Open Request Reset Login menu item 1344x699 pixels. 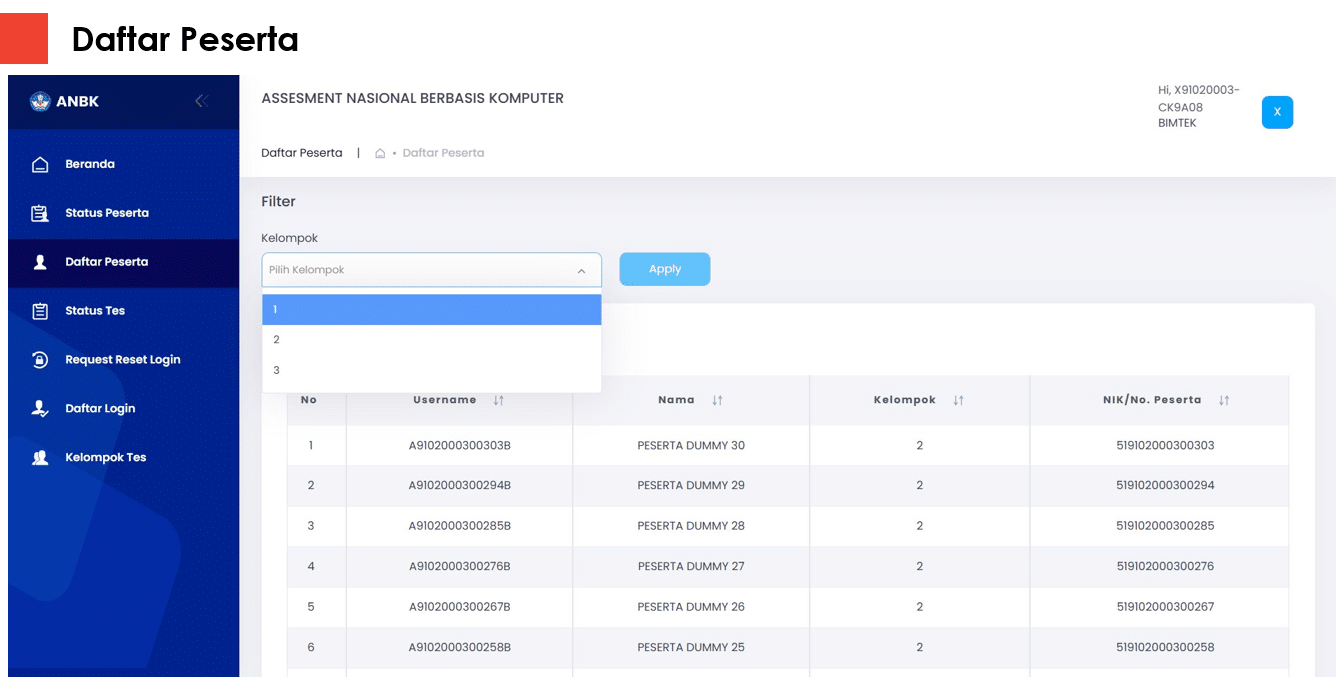[x=123, y=360]
